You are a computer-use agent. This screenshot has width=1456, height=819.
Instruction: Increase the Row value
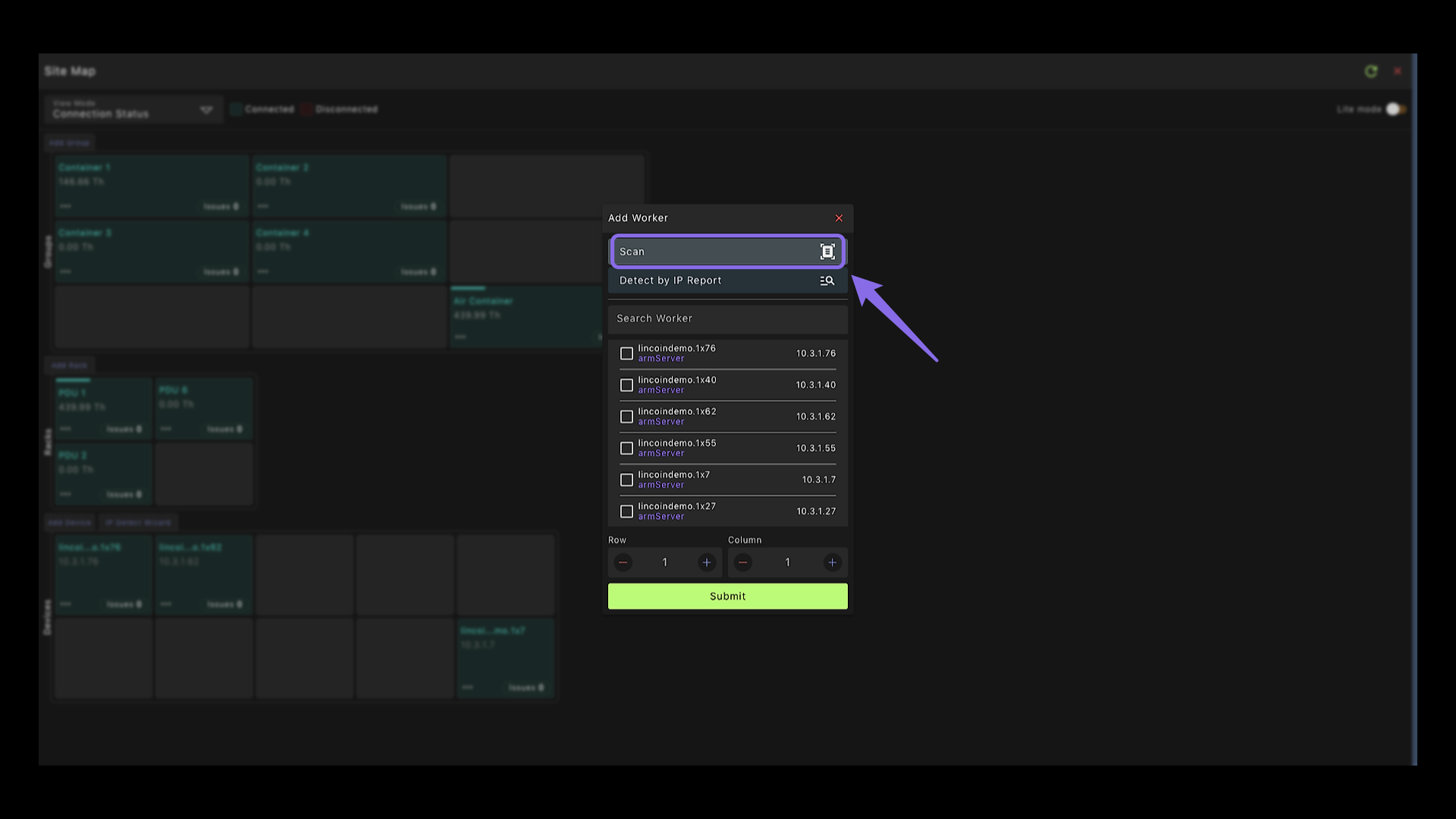pos(707,563)
